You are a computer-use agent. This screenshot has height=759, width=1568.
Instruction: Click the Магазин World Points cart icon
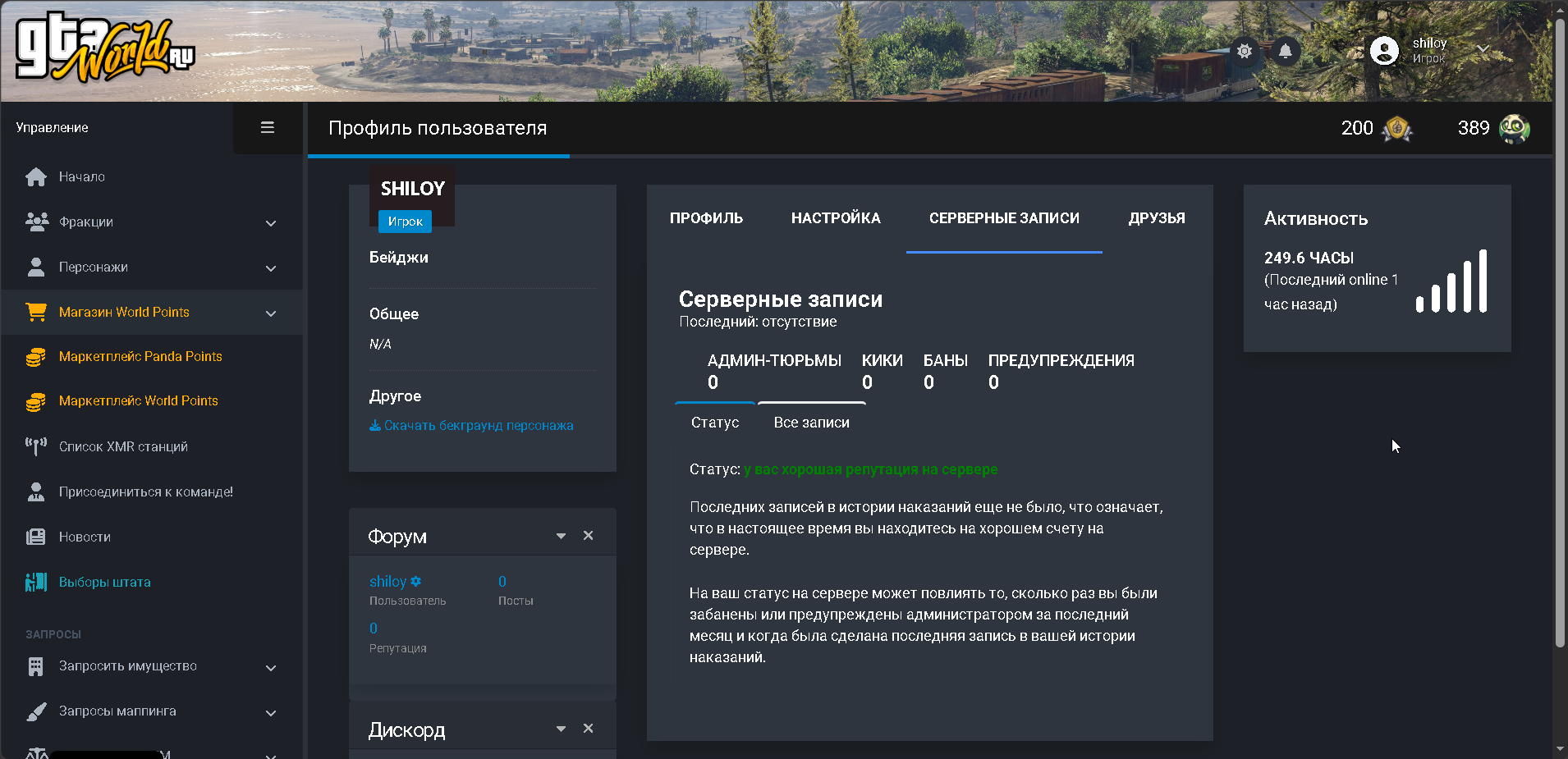point(36,312)
